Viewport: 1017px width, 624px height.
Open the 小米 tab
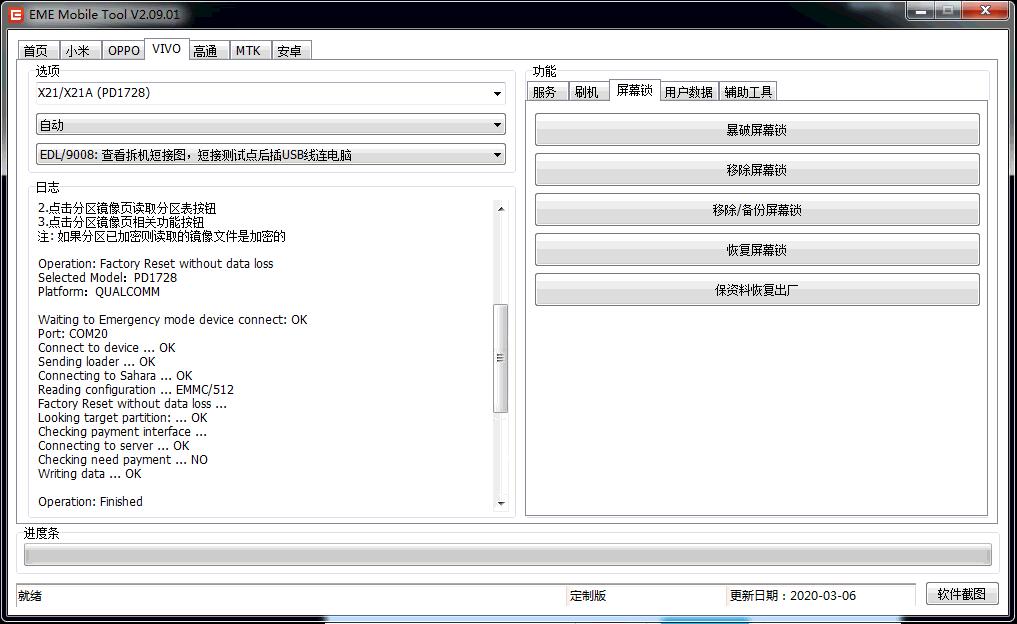click(79, 51)
